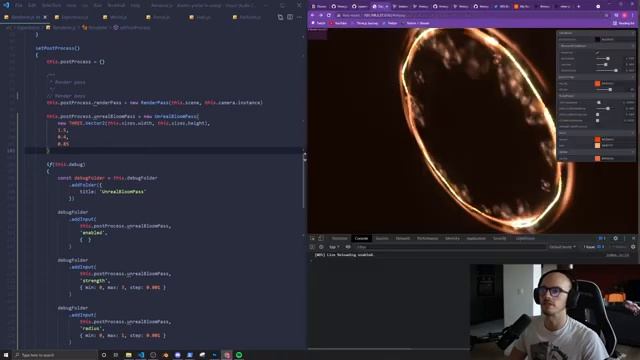The width and height of the screenshot is (640, 360).
Task: Open the Terminal menu in VS Code
Action: tap(116, 5)
